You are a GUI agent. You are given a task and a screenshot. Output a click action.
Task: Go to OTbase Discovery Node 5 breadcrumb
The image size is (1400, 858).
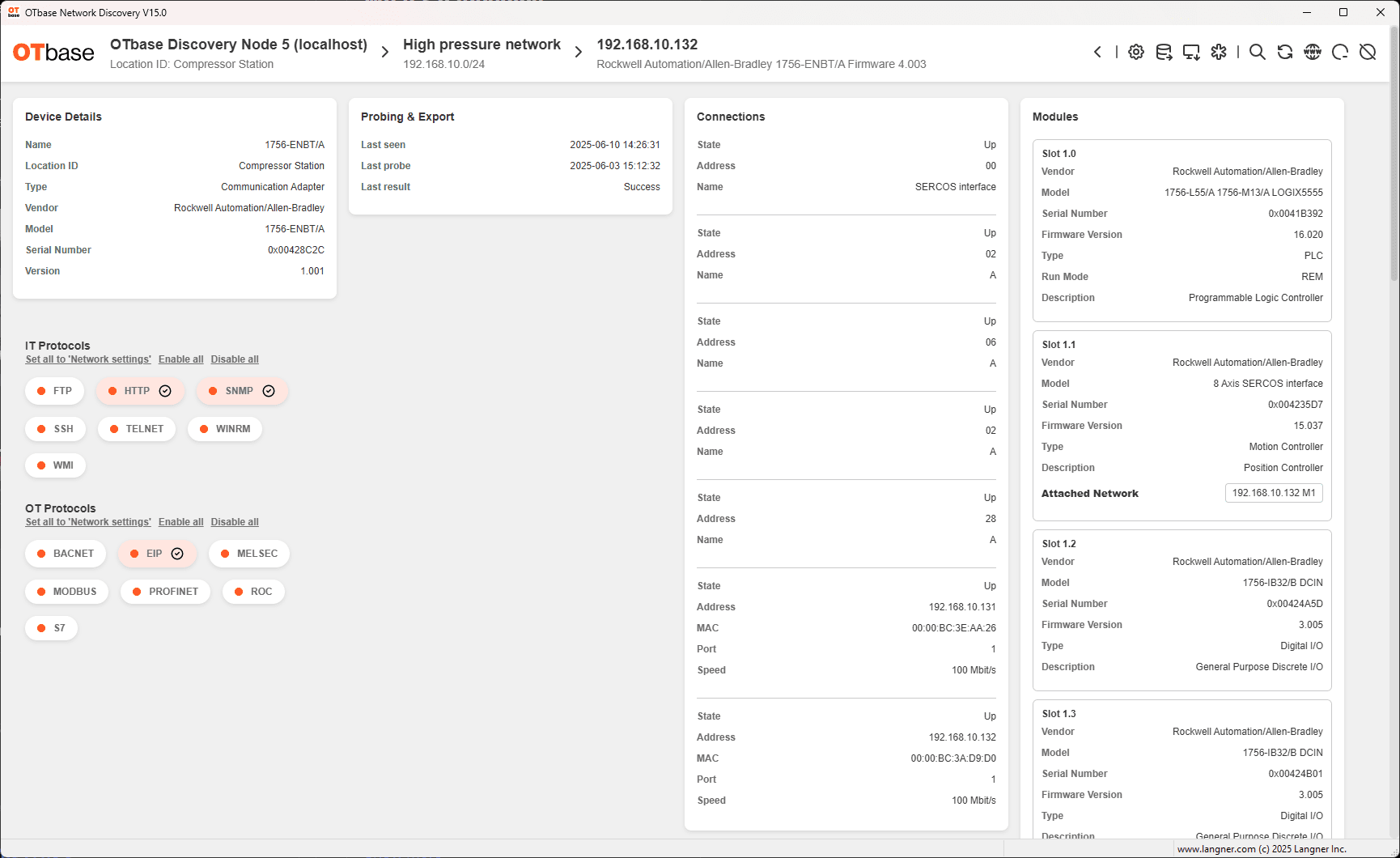(x=239, y=45)
